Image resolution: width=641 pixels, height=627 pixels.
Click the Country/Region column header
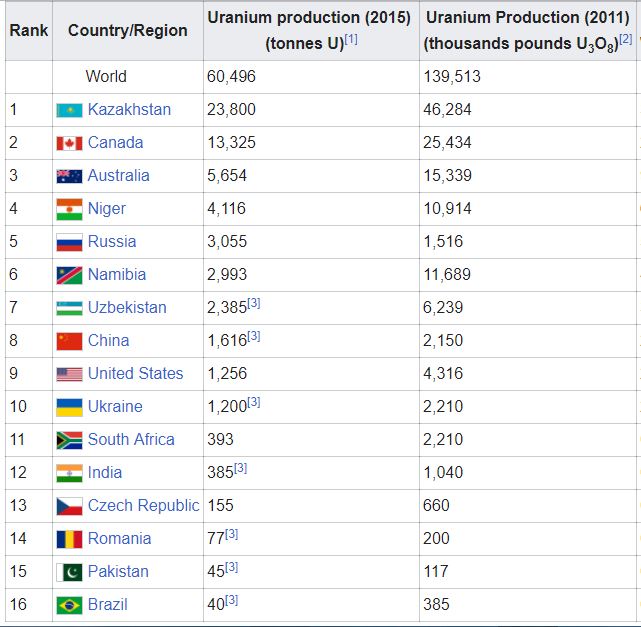coord(127,30)
